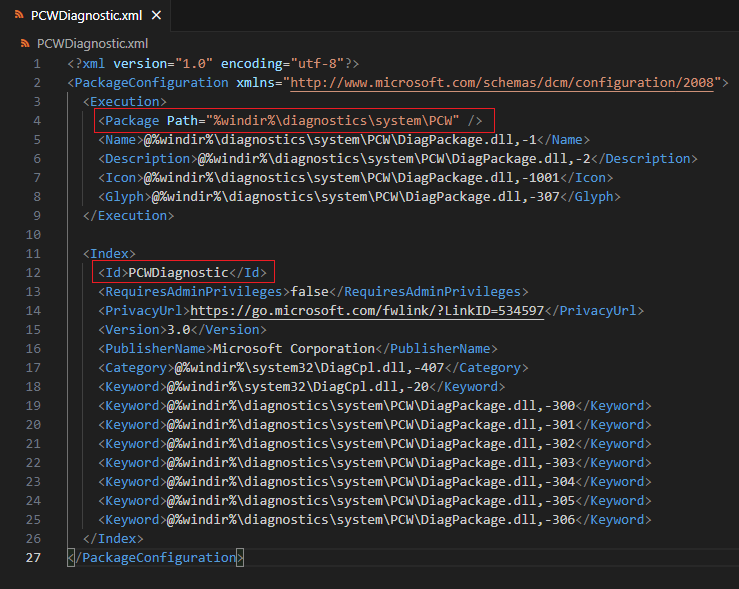This screenshot has width=739, height=589.
Task: Collapse the Execution block at line 3
Action: point(56,101)
